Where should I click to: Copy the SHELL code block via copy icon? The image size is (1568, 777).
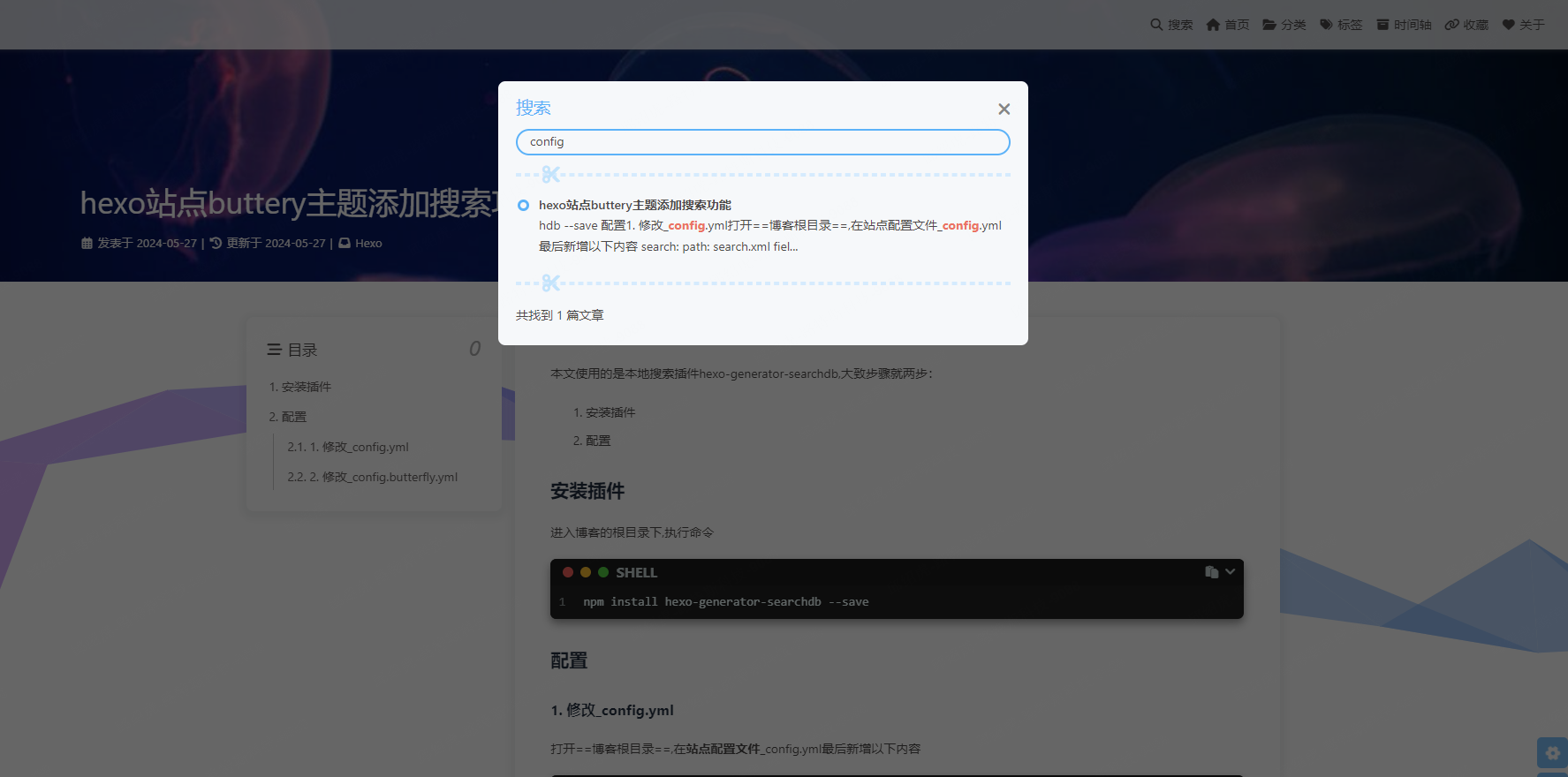click(x=1211, y=572)
